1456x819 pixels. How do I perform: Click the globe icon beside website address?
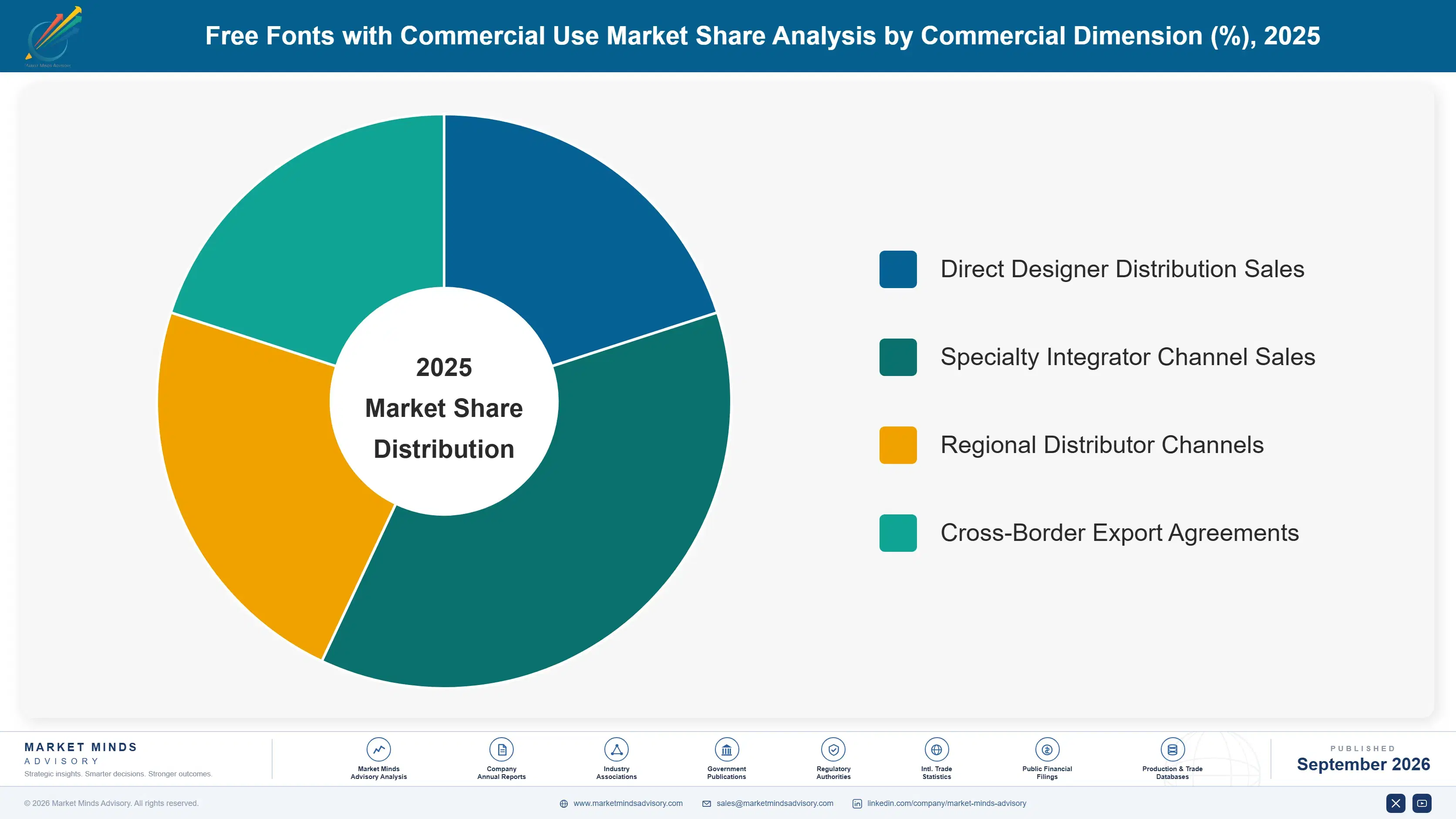563,804
